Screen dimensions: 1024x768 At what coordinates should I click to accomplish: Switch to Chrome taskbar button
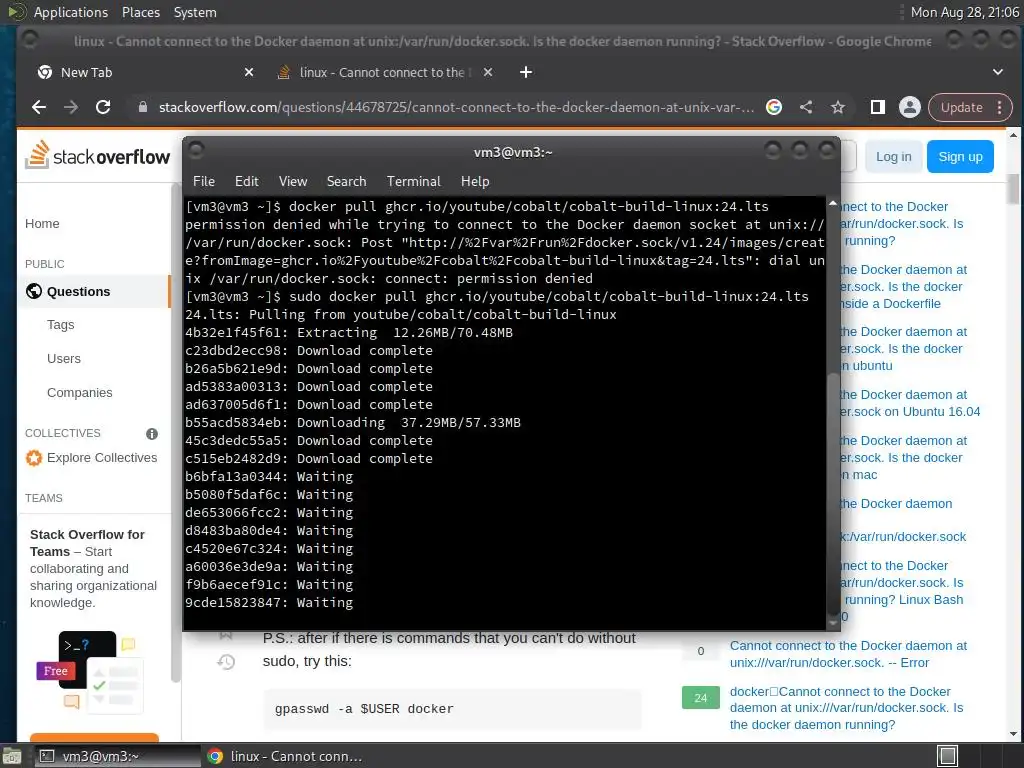[285, 756]
